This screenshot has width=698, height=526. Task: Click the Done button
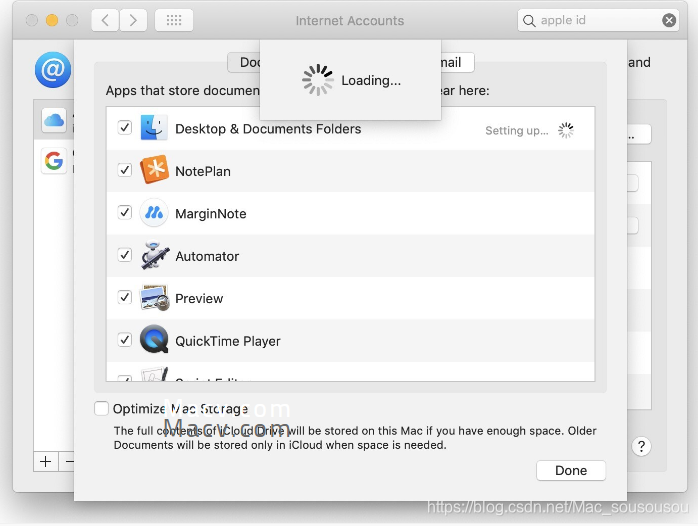point(571,470)
